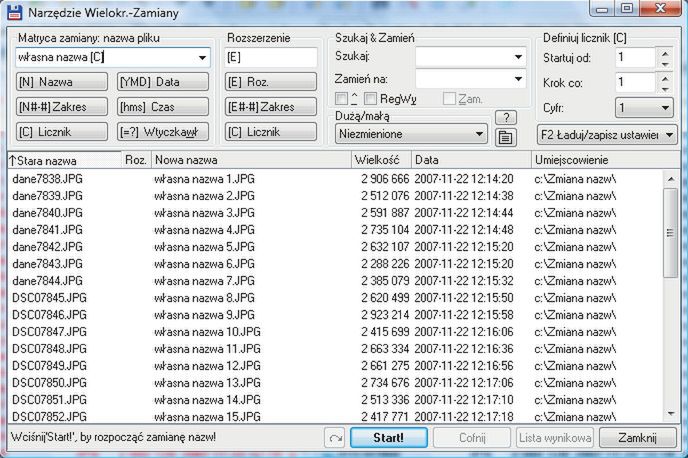
Task: Insert the [hms] Czas placeholder
Action: click(x=163, y=107)
